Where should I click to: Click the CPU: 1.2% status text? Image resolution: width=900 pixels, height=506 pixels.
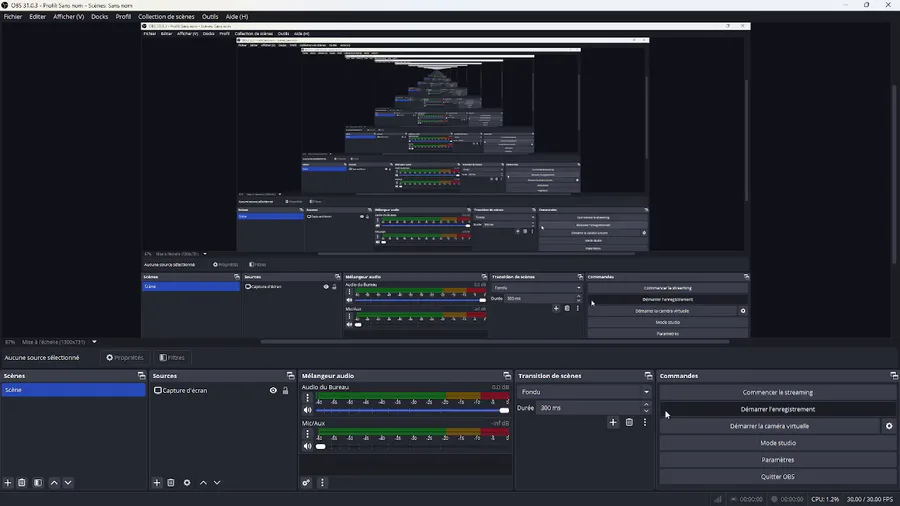pos(825,499)
